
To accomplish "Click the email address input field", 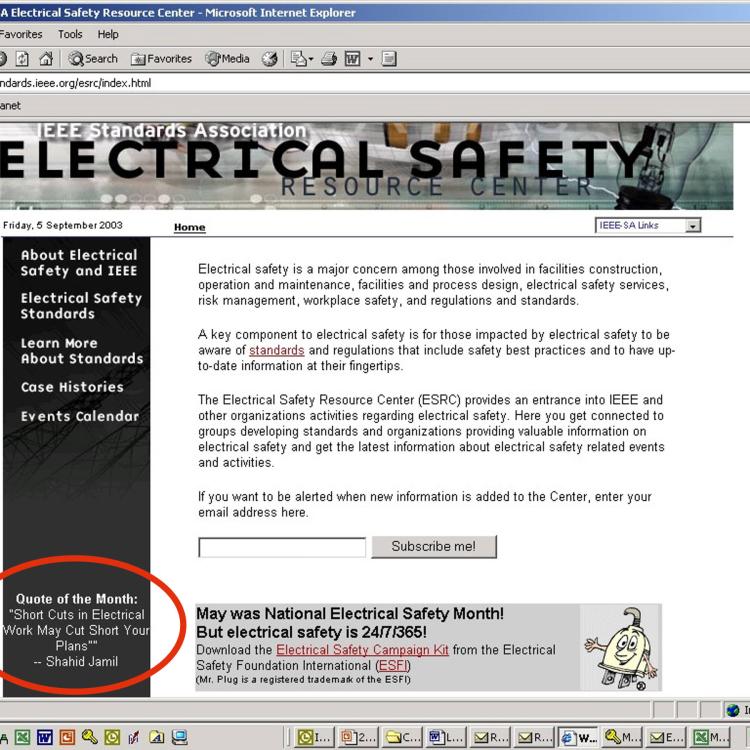I will pyautogui.click(x=282, y=548).
